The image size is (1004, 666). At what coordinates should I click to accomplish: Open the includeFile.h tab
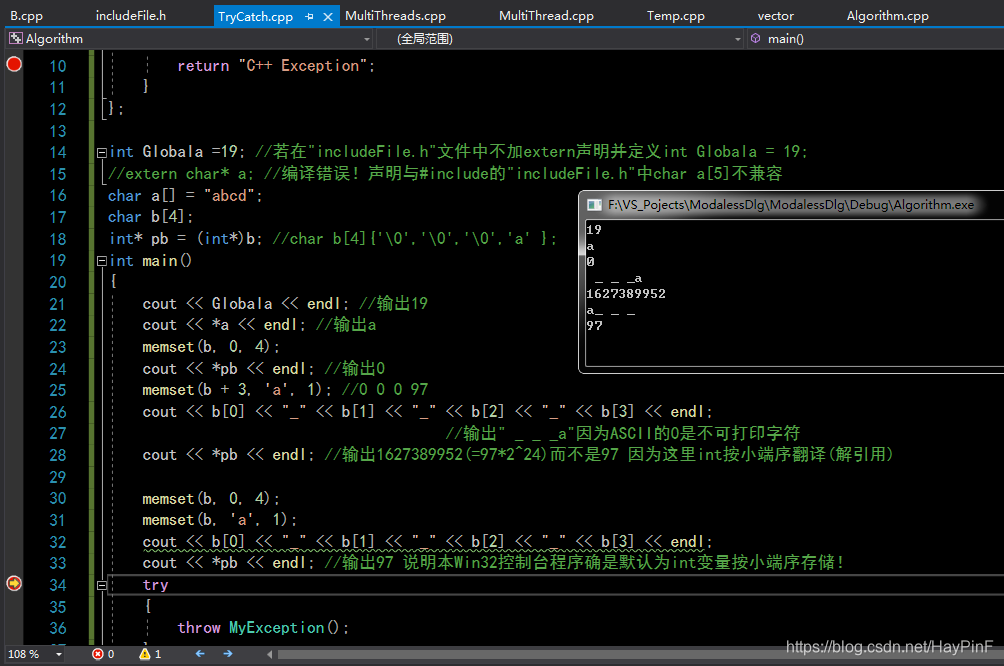click(131, 15)
